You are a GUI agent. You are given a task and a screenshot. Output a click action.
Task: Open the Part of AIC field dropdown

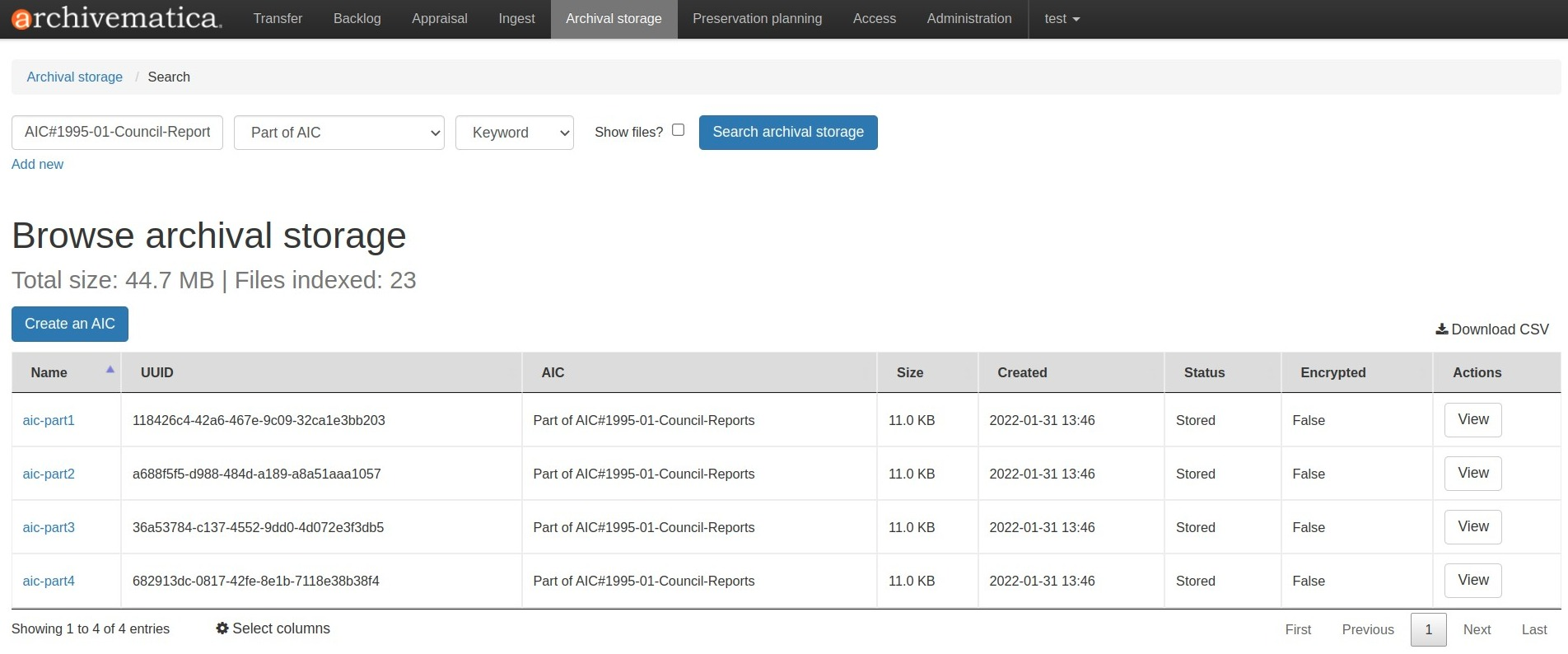(x=338, y=133)
